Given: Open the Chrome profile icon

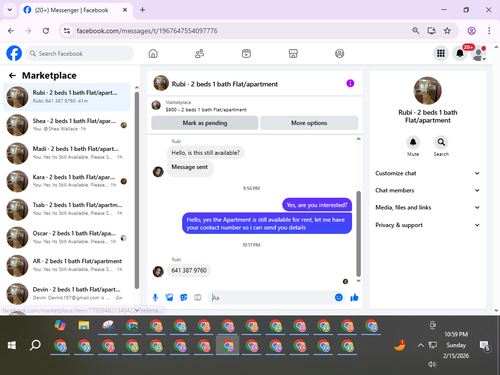Looking at the screenshot, I should click(x=471, y=31).
